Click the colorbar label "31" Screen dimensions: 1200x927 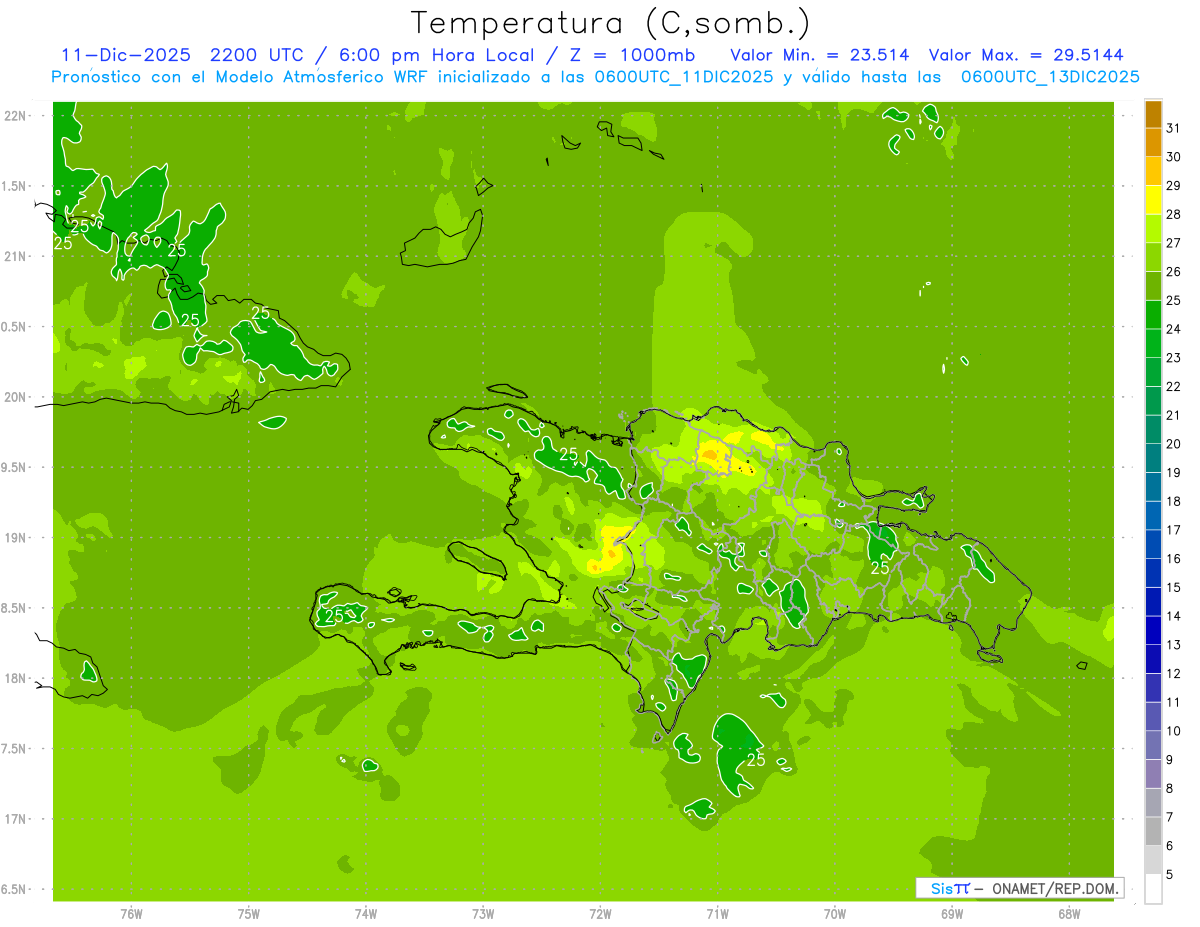coord(1173,128)
